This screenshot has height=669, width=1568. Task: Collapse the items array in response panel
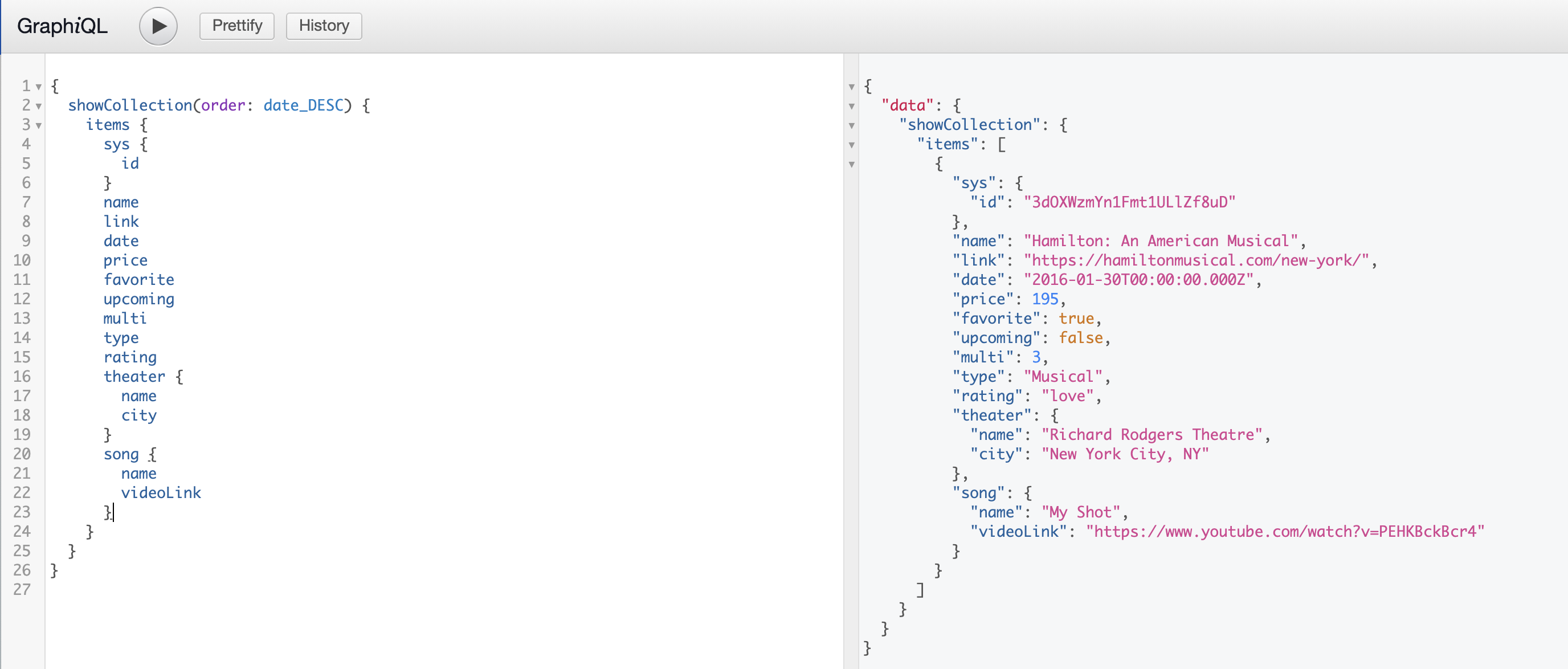coord(850,144)
